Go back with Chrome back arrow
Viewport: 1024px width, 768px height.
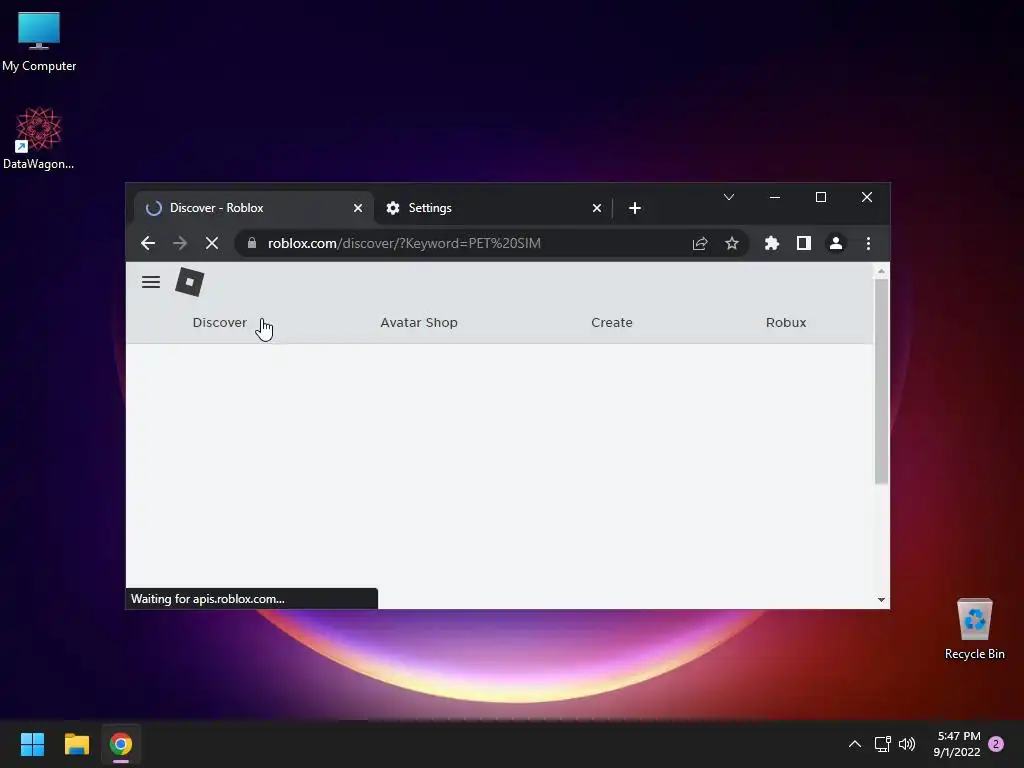tap(148, 244)
